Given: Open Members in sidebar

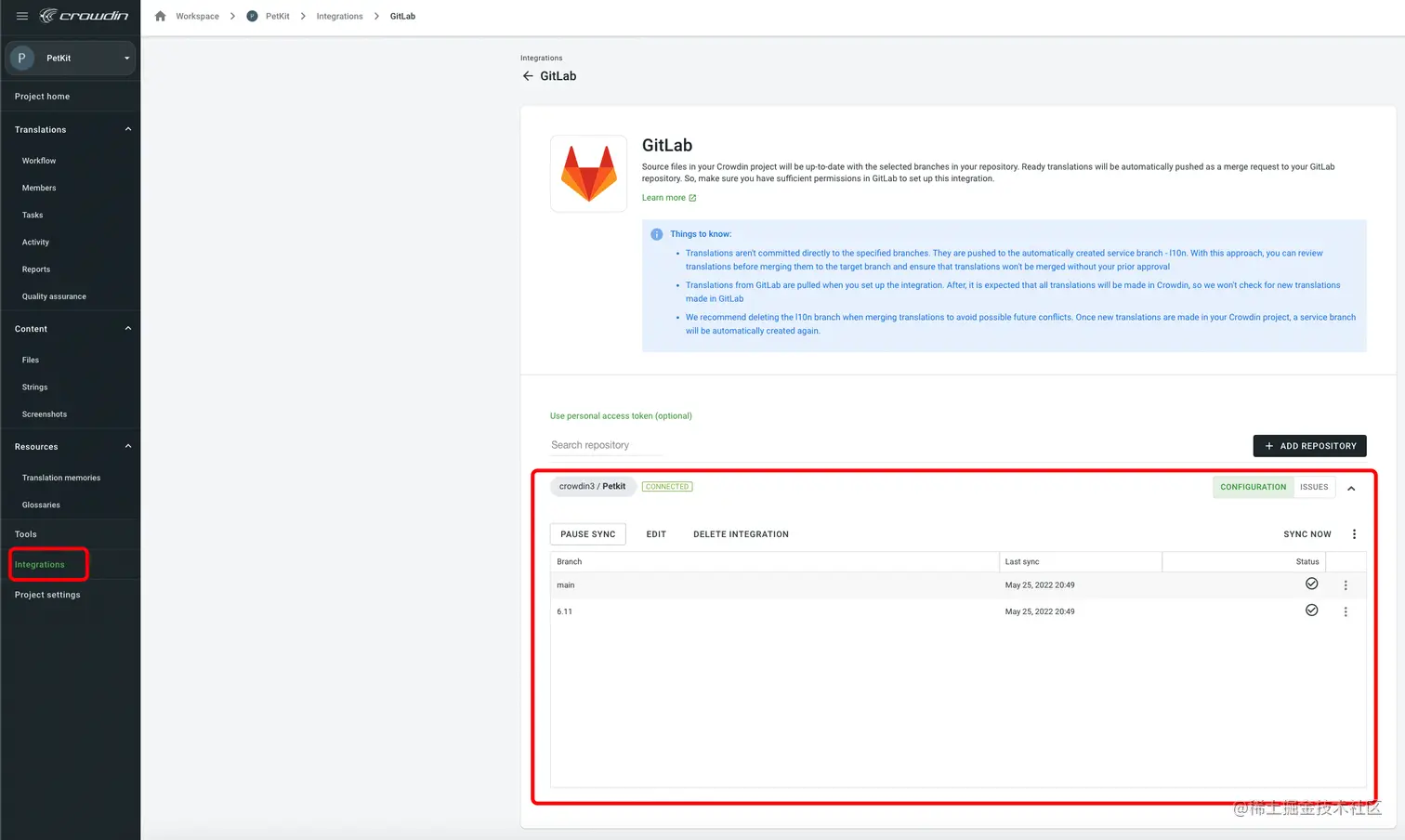Looking at the screenshot, I should pyautogui.click(x=39, y=188).
